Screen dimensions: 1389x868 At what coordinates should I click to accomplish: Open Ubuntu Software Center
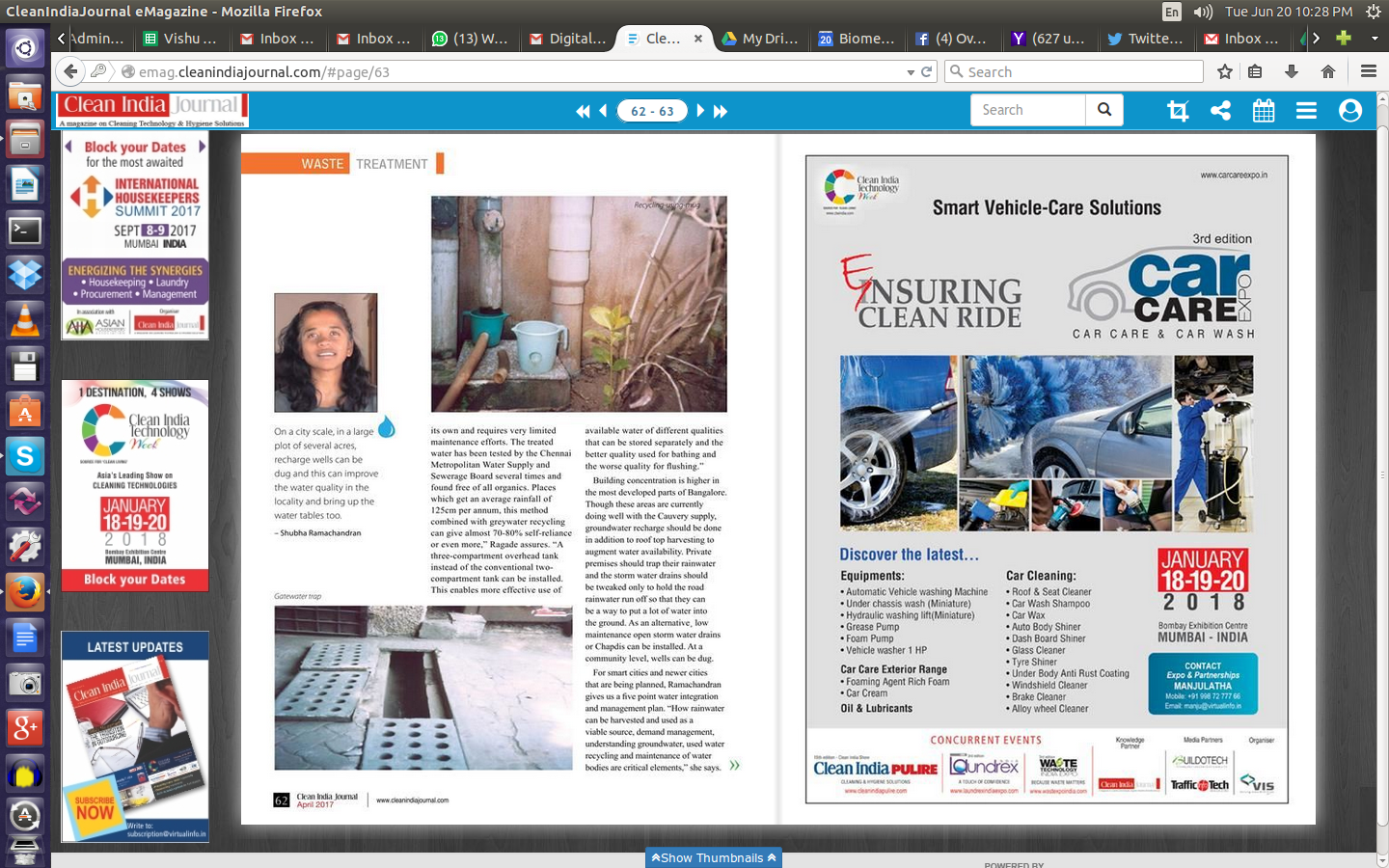25,412
